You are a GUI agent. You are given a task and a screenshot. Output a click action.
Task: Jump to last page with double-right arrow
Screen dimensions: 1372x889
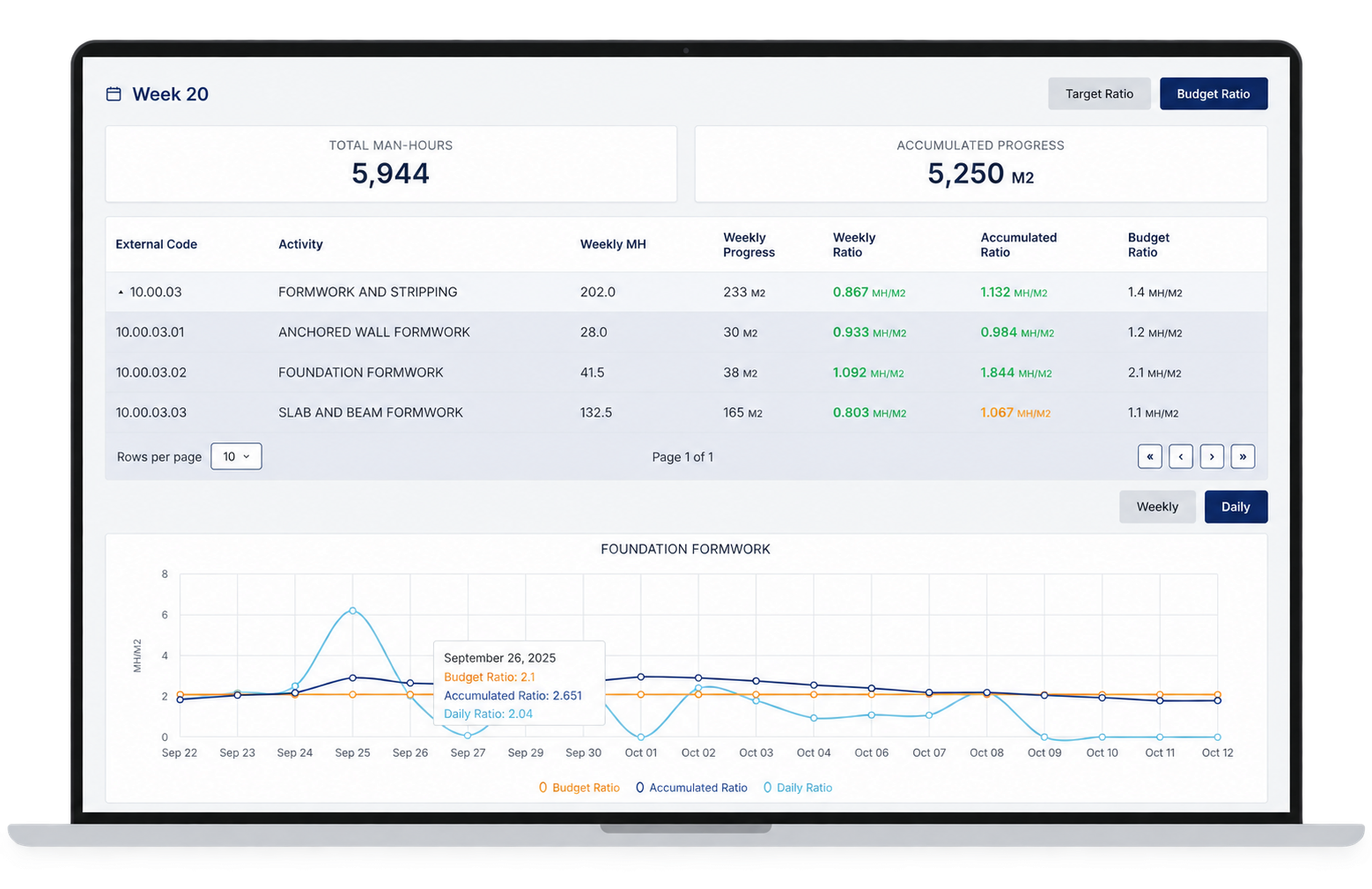1243,456
